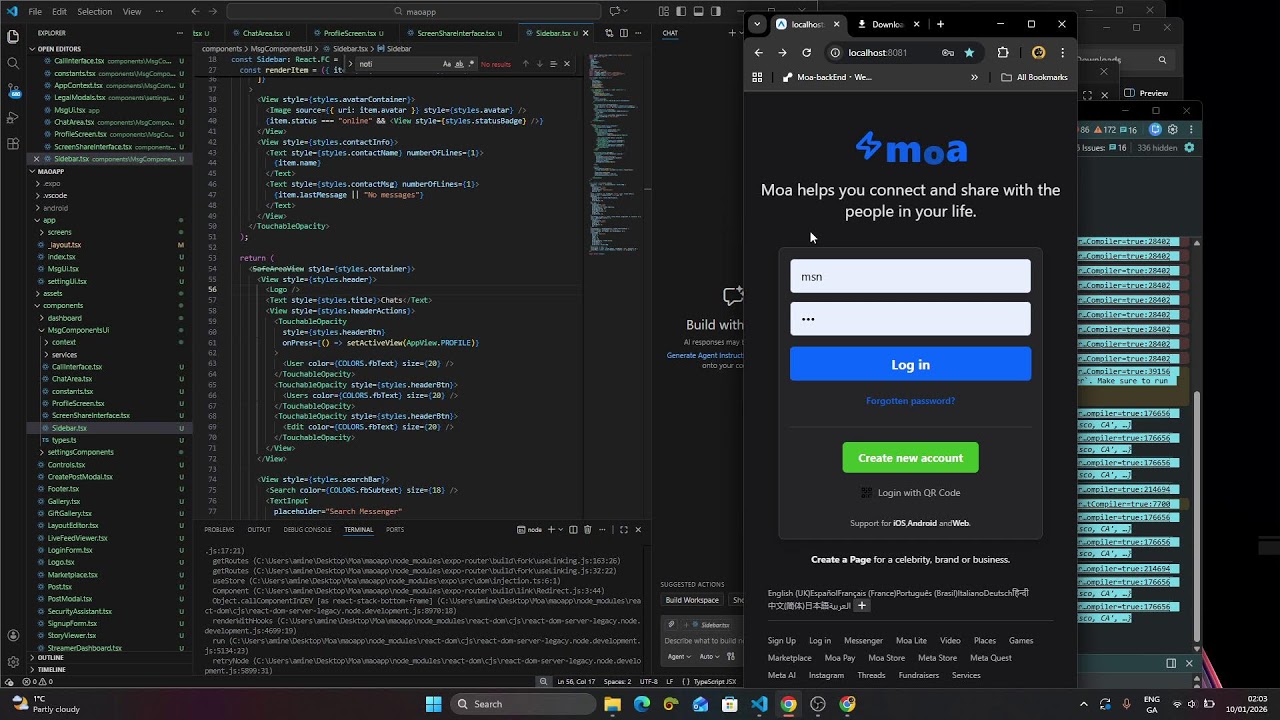Toggle Secondary Side Bar layout button
This screenshot has height=720, width=1280.
point(715,11)
